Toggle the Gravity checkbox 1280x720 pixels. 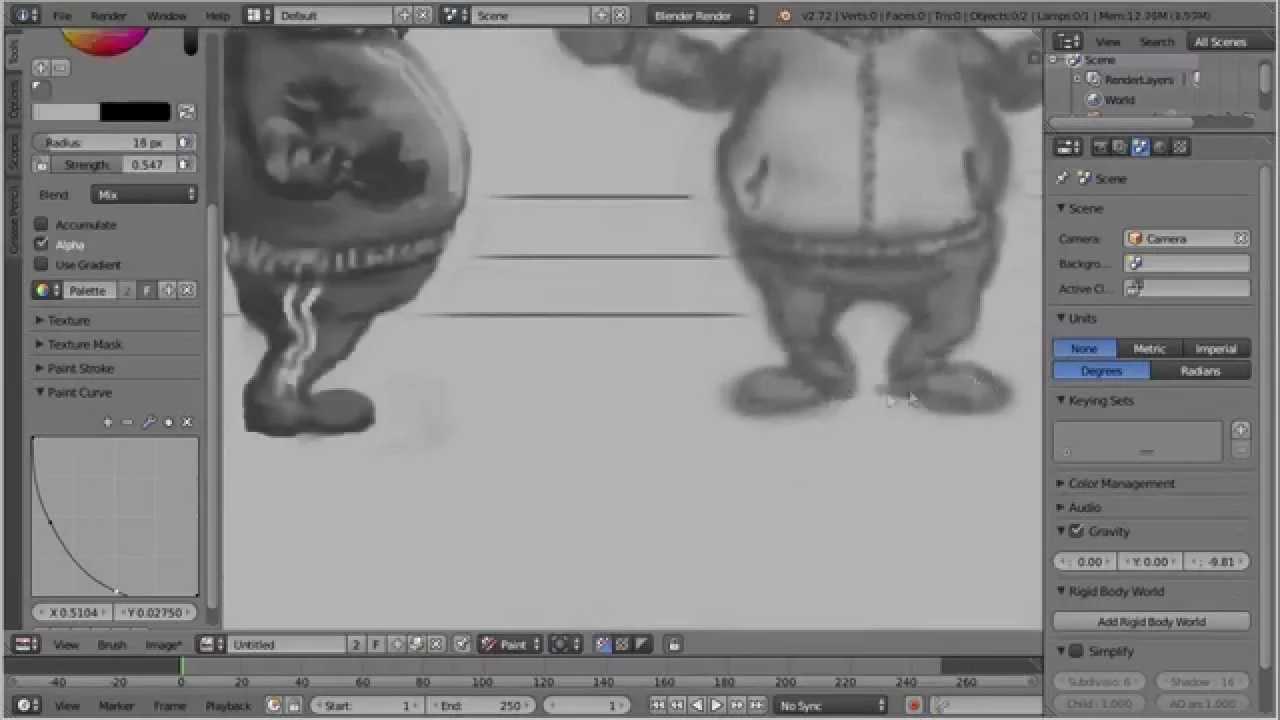tap(1077, 531)
